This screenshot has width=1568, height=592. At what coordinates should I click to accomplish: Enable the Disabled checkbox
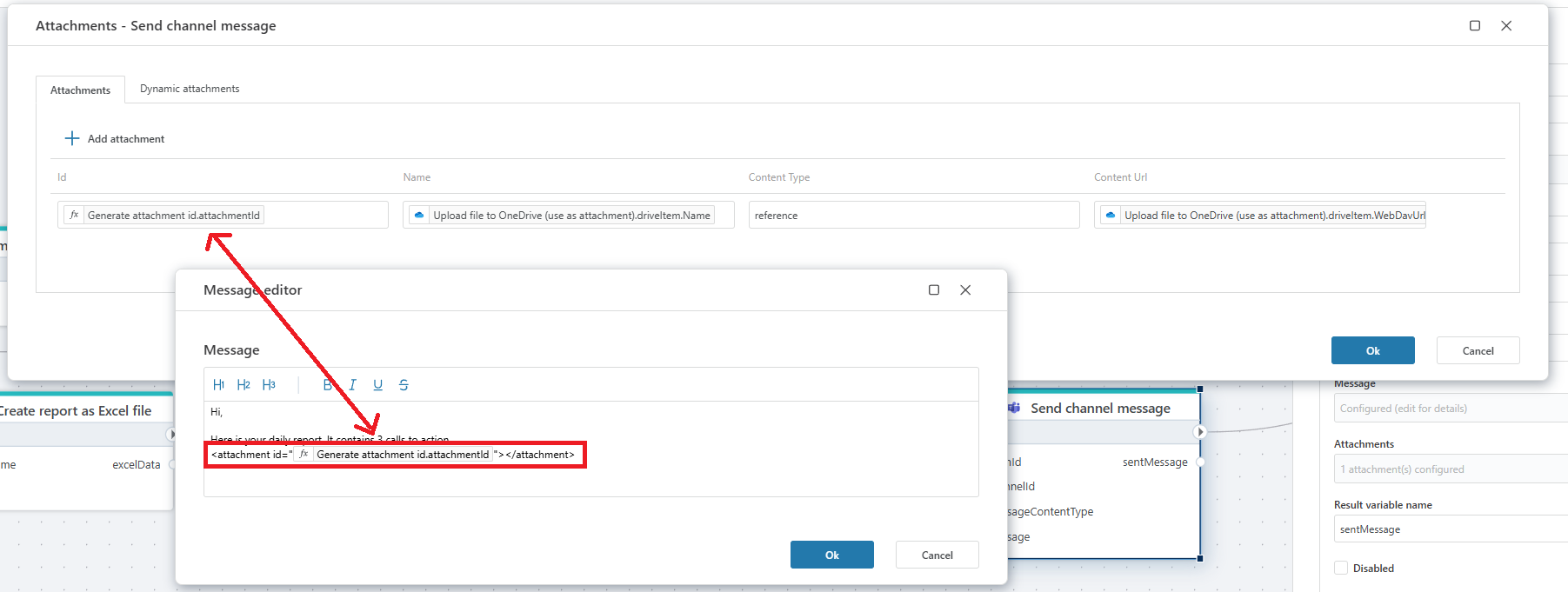click(x=1341, y=568)
